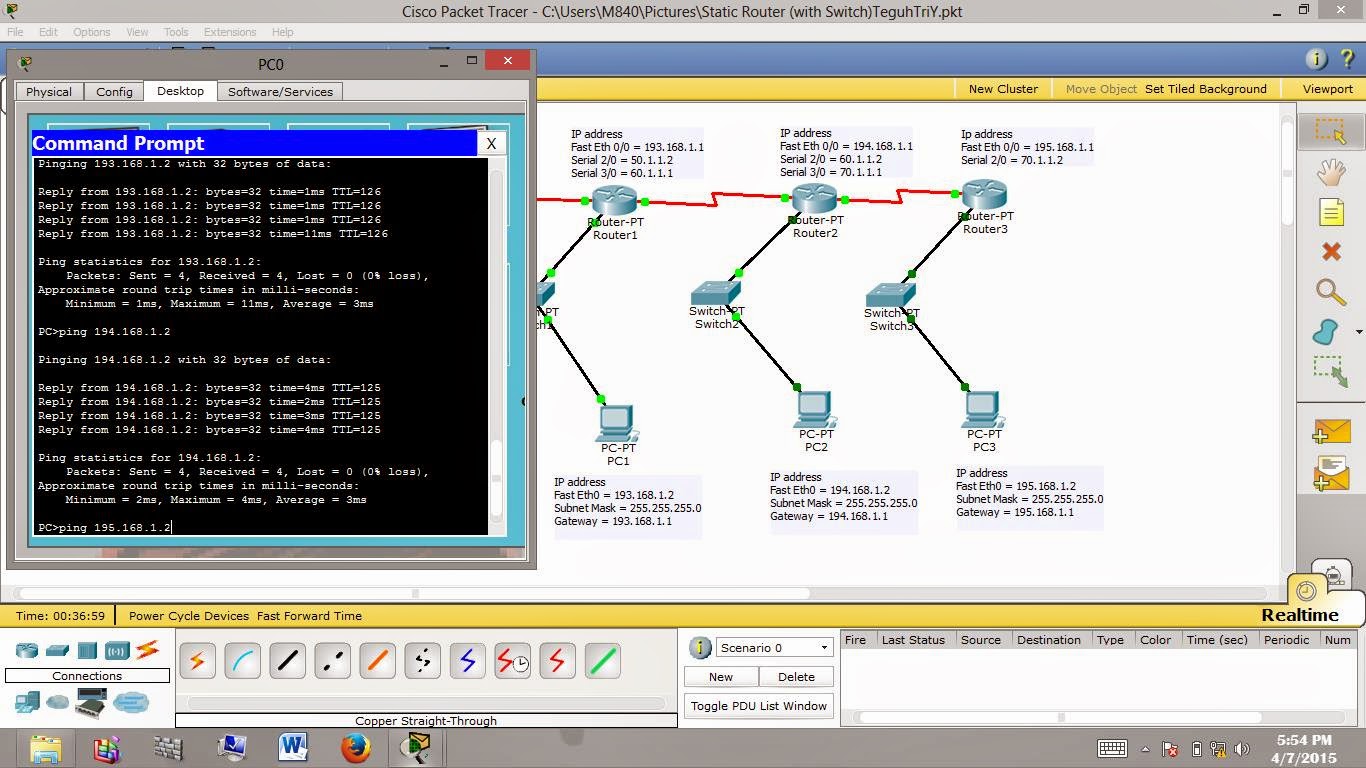Select the Custom Made Devices icon
The height and width of the screenshot is (768, 1366).
pyautogui.click(x=91, y=702)
